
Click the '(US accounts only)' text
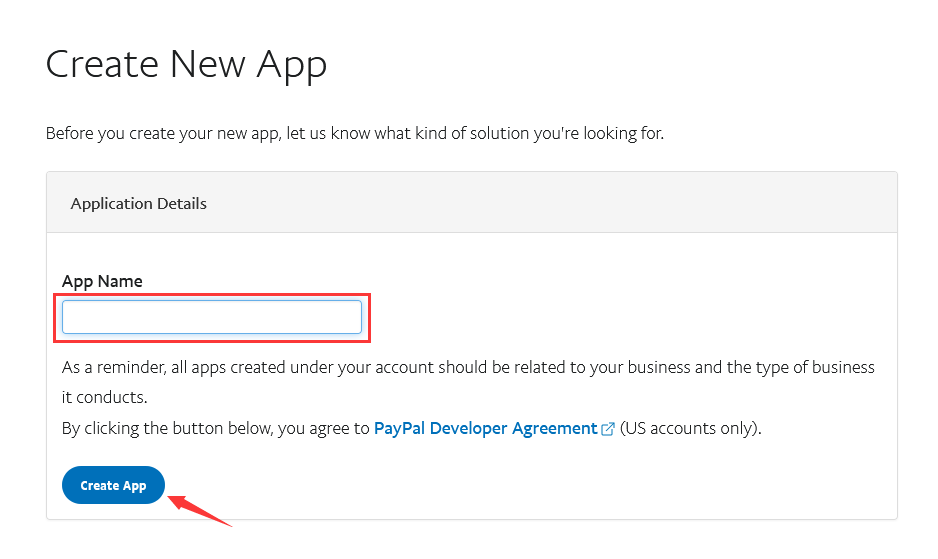690,428
